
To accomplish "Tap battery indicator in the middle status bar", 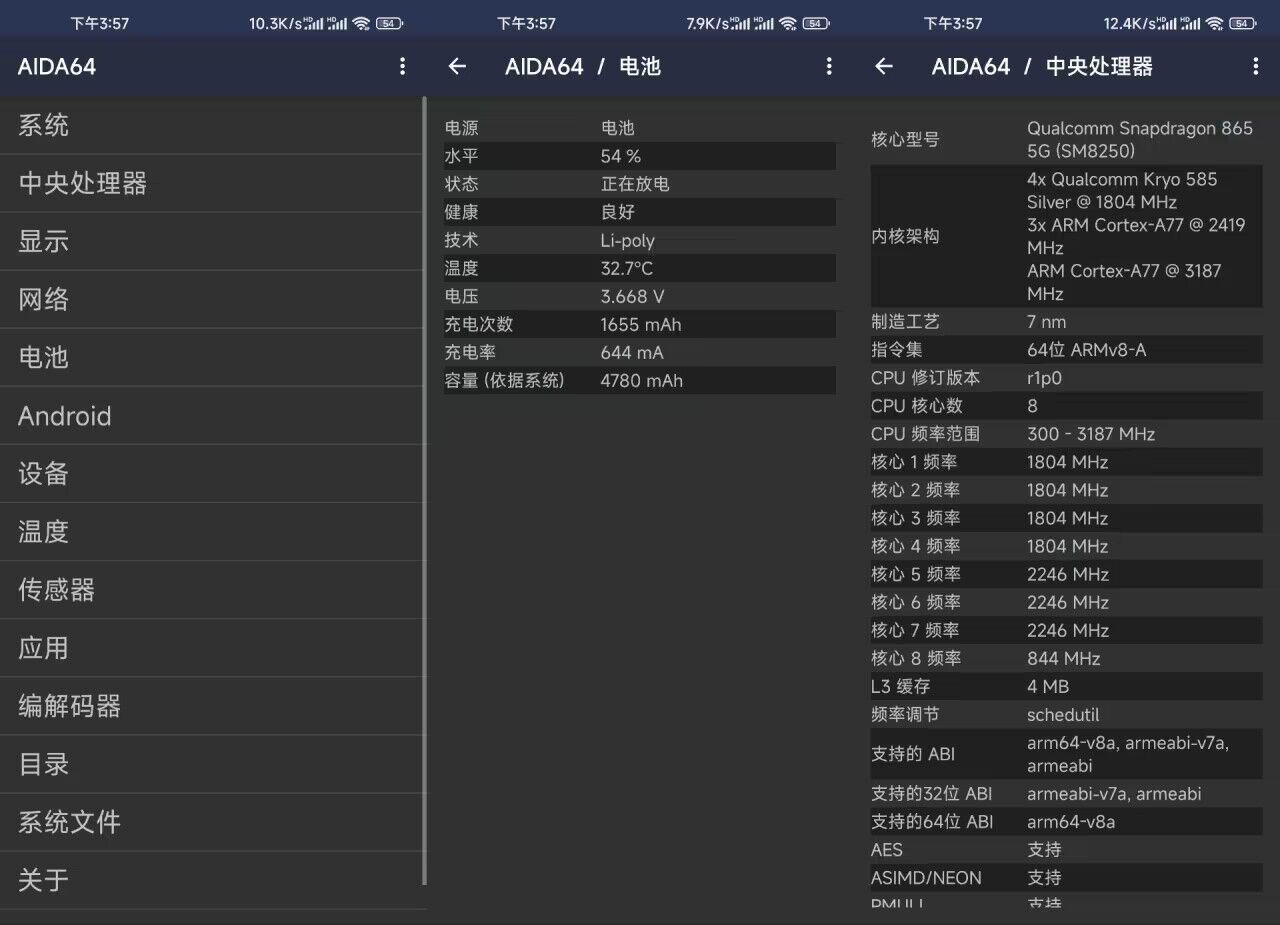I will coord(816,23).
